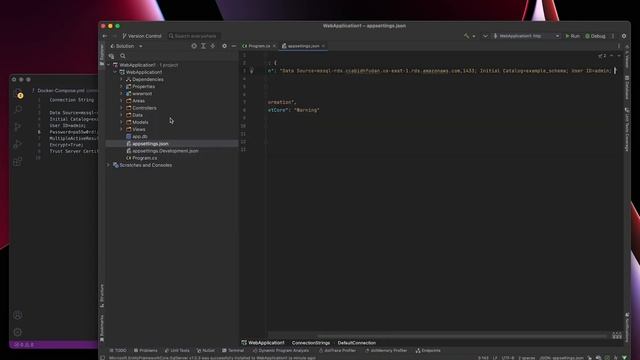This screenshot has width=640, height=360.
Task: Open the Version Control menu
Action: [142, 36]
